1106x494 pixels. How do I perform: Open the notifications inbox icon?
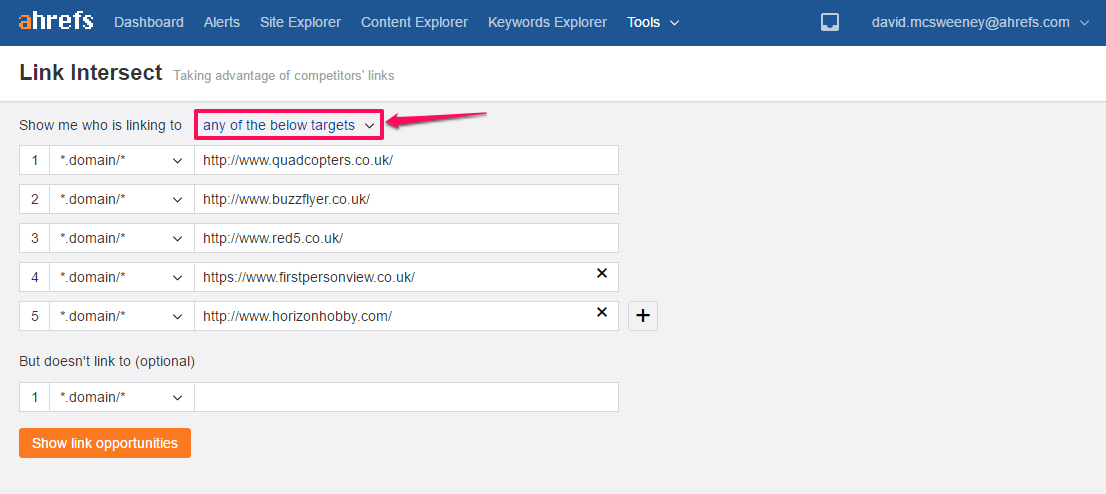[x=830, y=23]
